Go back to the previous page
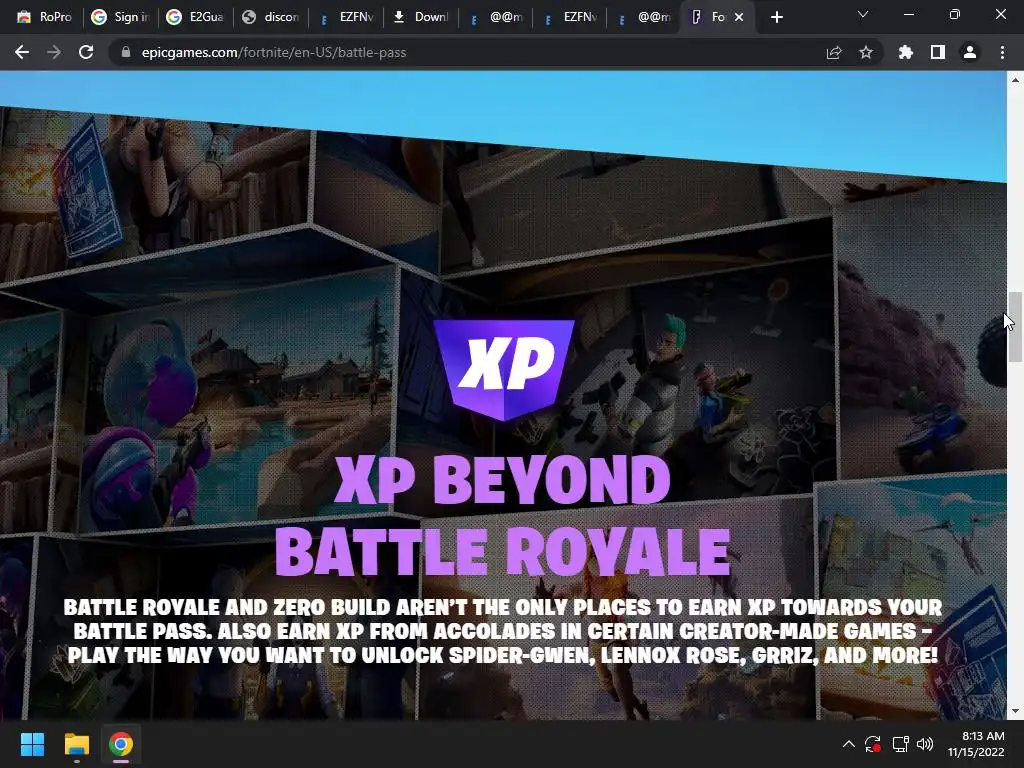This screenshot has height=768, width=1024. coord(22,52)
